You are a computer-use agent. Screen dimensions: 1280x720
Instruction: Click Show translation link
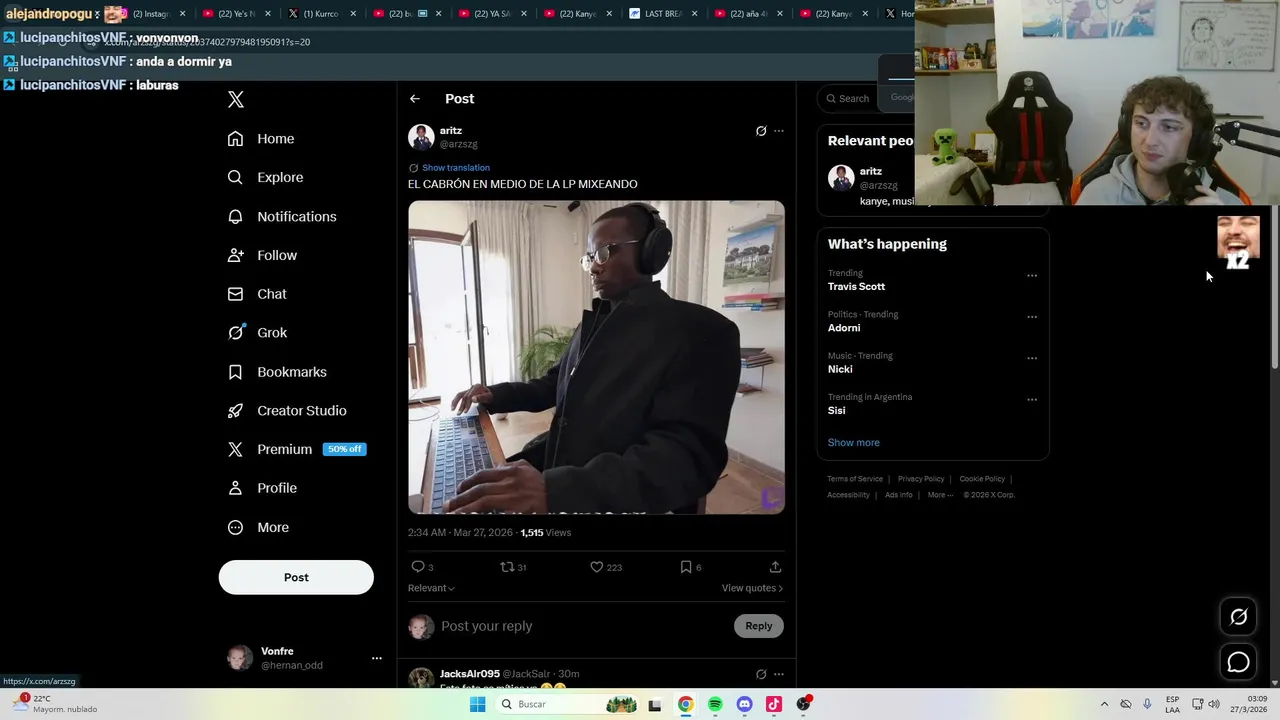coord(456,168)
